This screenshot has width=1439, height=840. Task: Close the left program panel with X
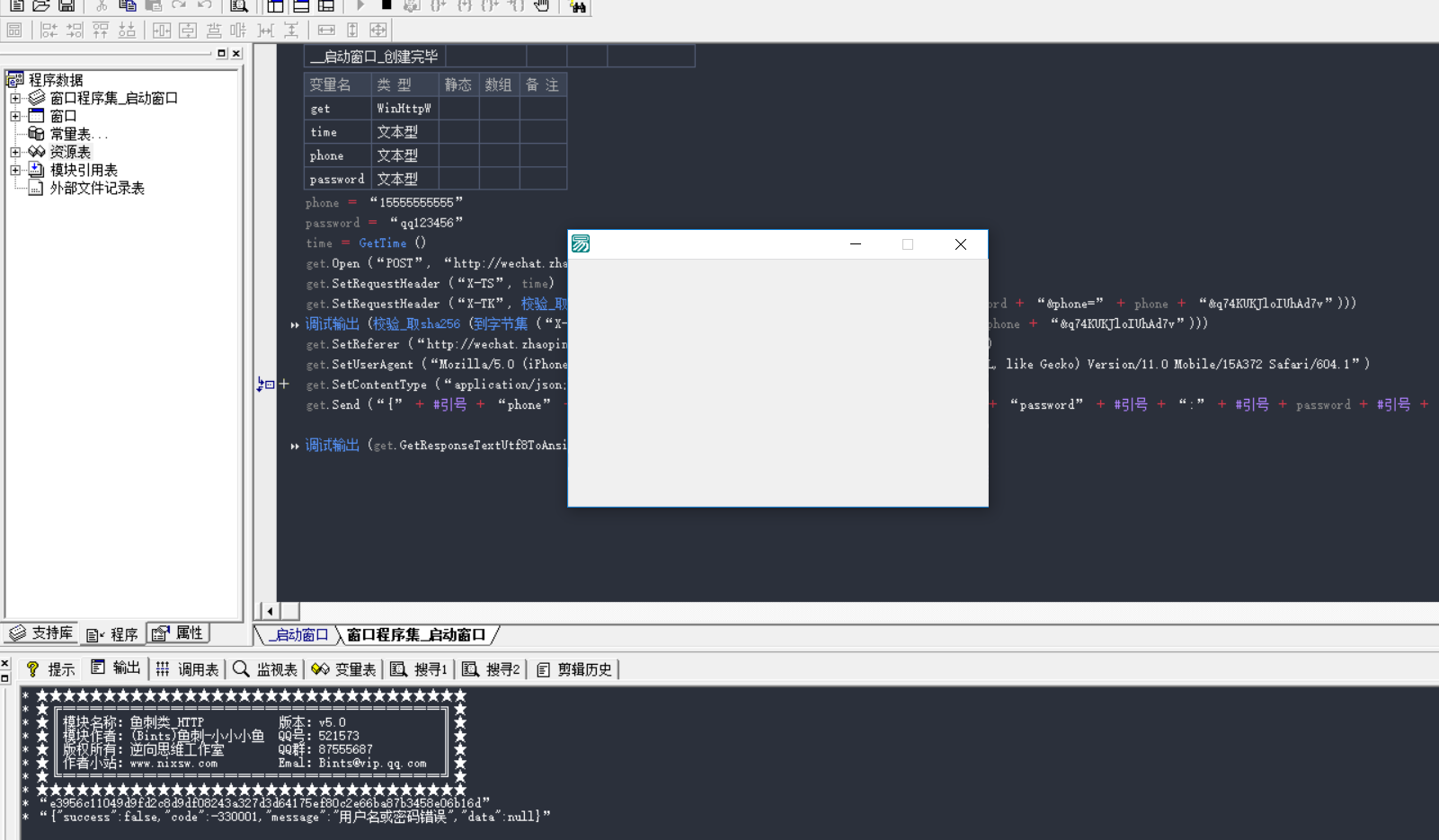[236, 54]
